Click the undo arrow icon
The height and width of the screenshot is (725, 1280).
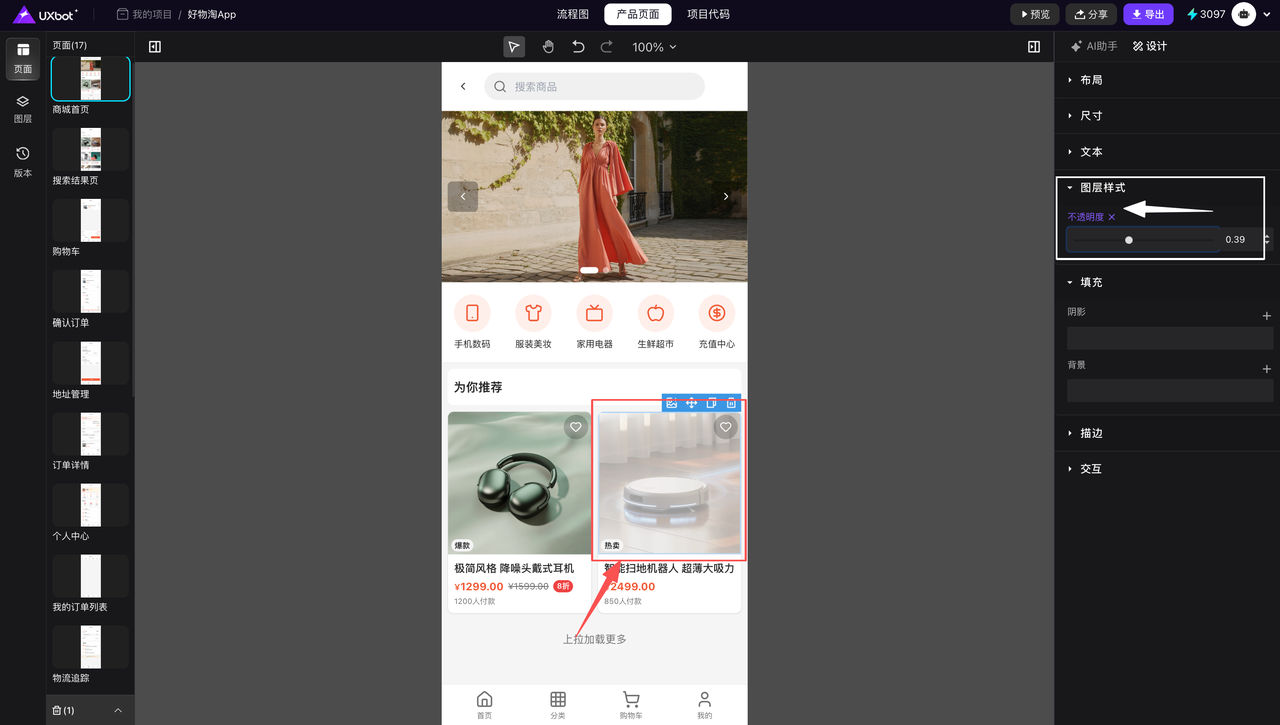point(578,47)
